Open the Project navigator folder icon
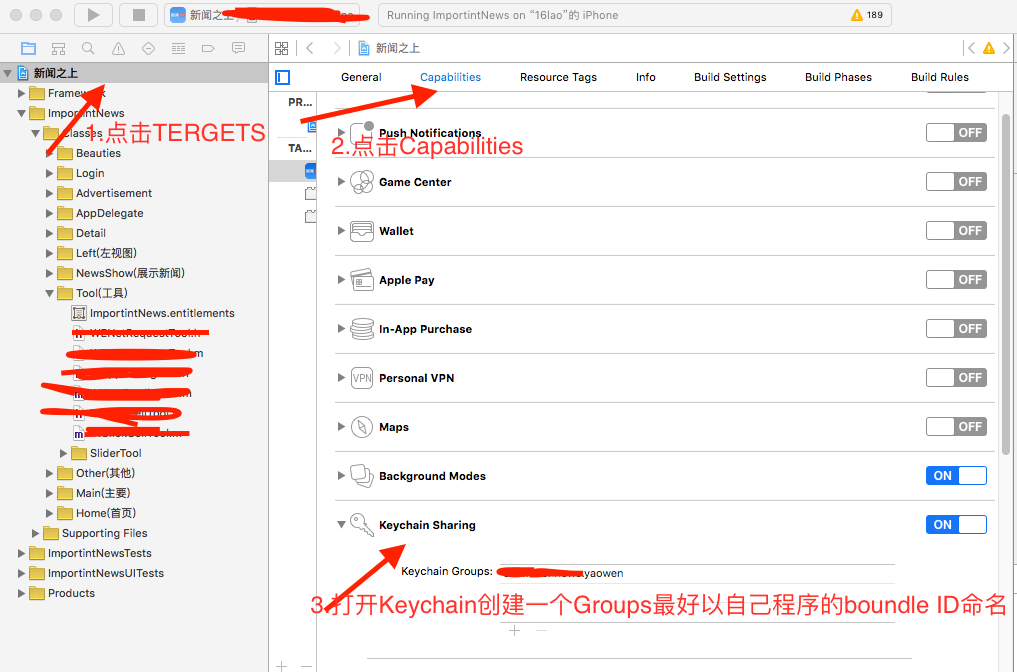This screenshot has width=1017, height=672. click(x=28, y=48)
